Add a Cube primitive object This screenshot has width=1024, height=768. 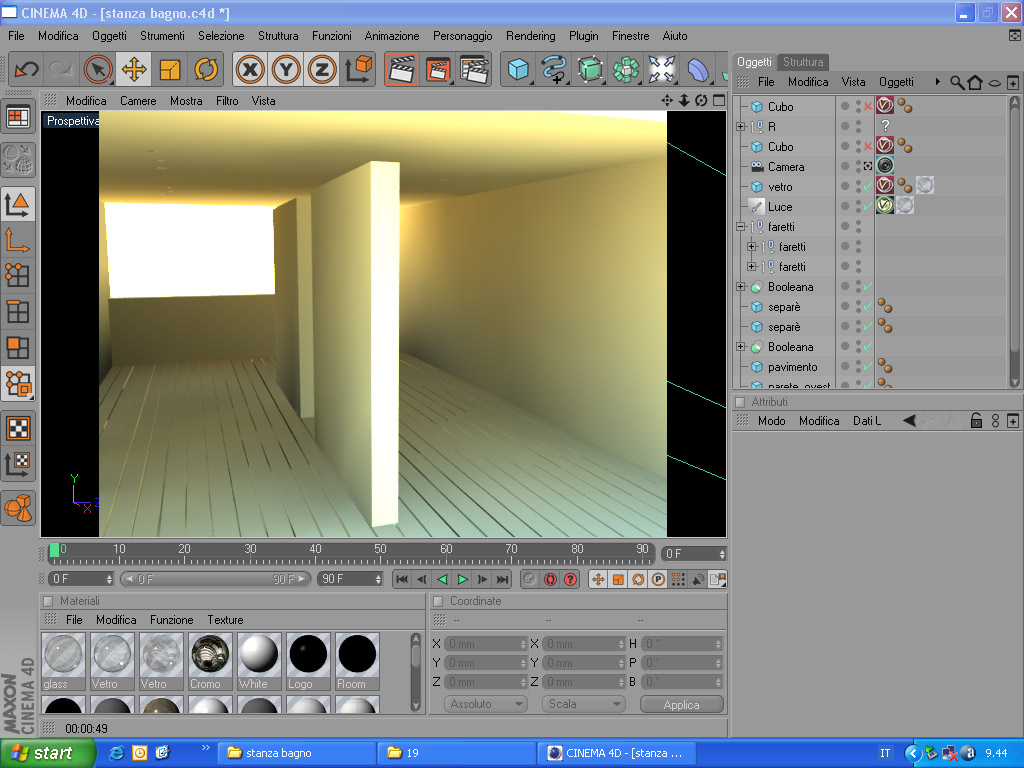point(518,69)
